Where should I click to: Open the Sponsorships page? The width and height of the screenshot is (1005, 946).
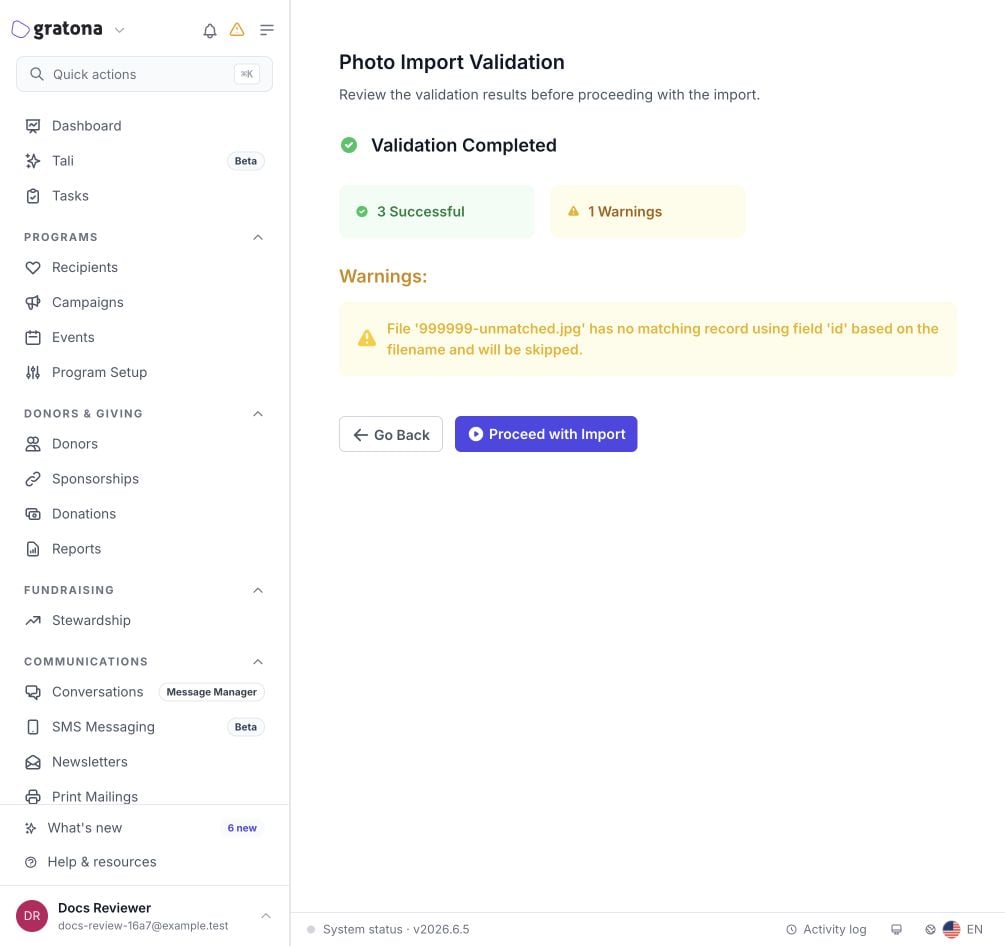pyautogui.click(x=144, y=479)
